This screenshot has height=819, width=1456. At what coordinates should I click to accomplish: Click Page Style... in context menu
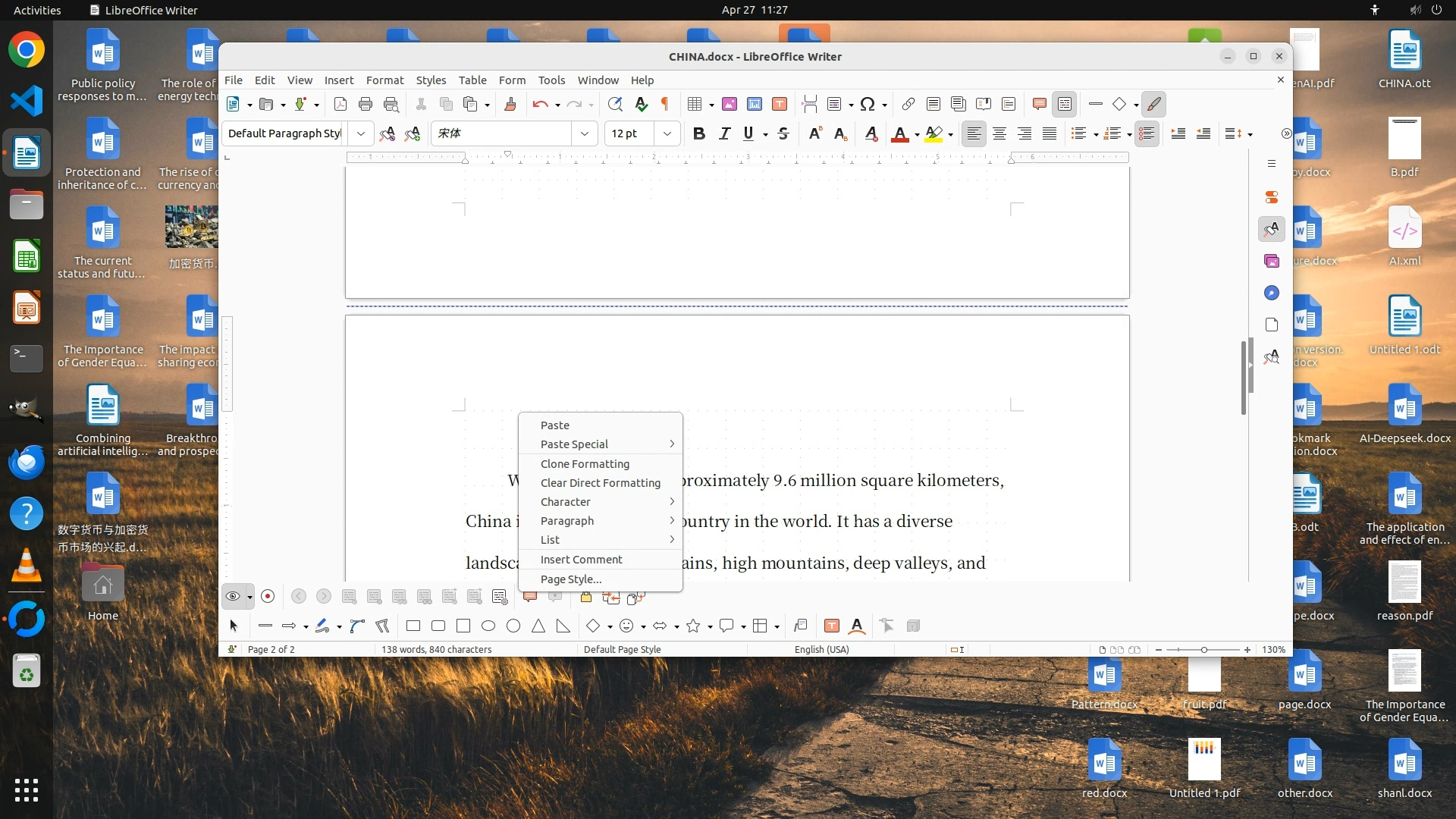(570, 579)
